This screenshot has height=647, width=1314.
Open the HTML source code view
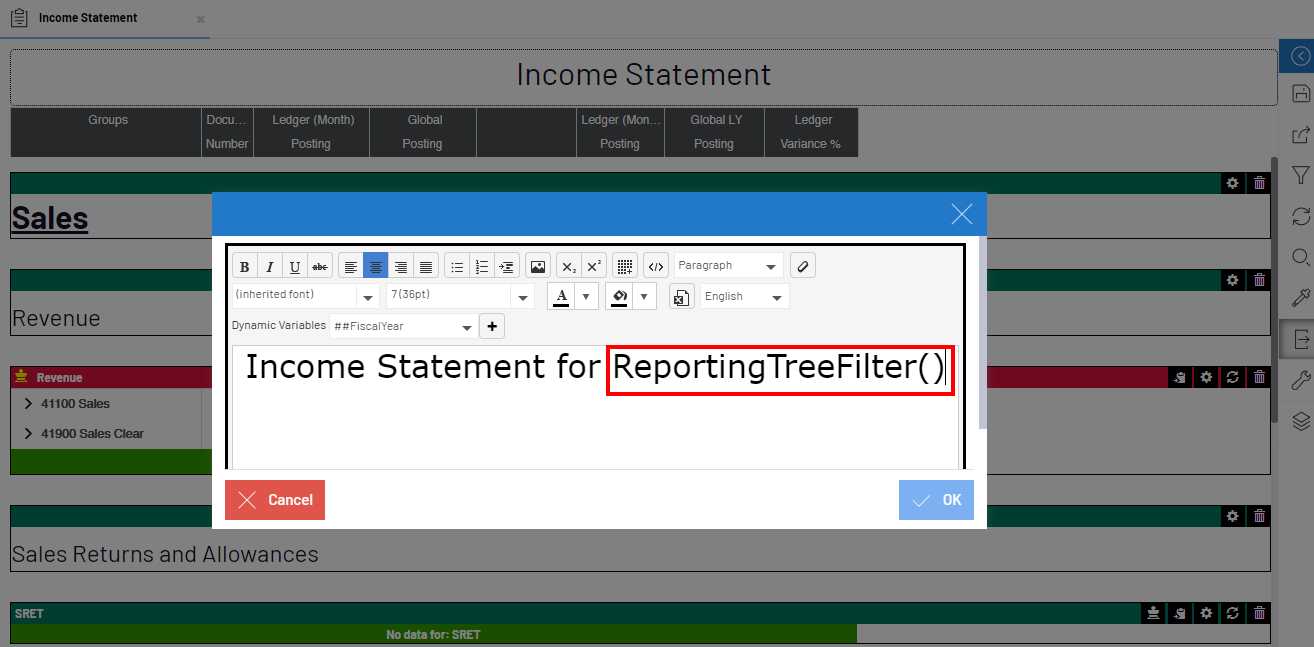tap(656, 266)
